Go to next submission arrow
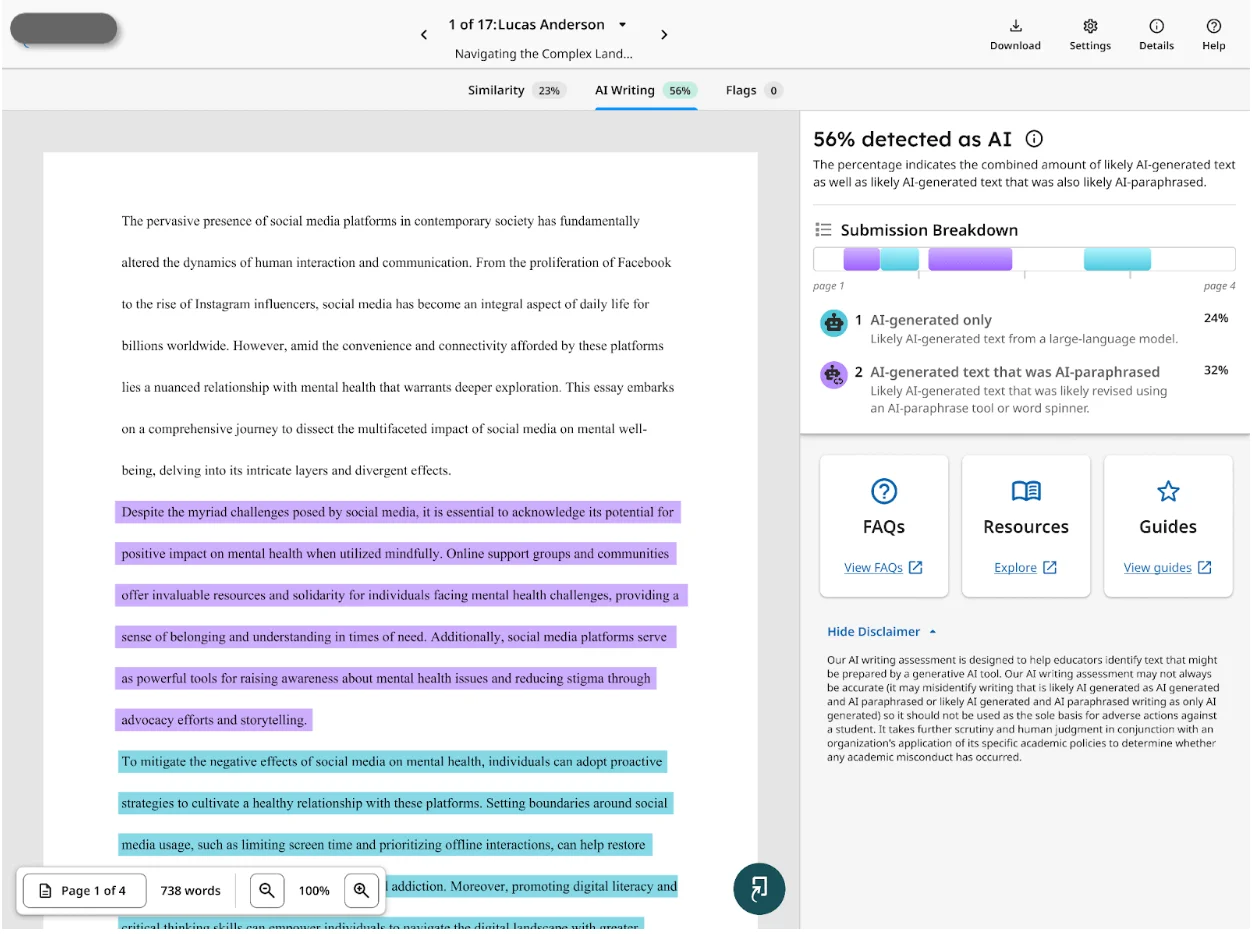Viewport: 1258px width, 934px height. (664, 35)
